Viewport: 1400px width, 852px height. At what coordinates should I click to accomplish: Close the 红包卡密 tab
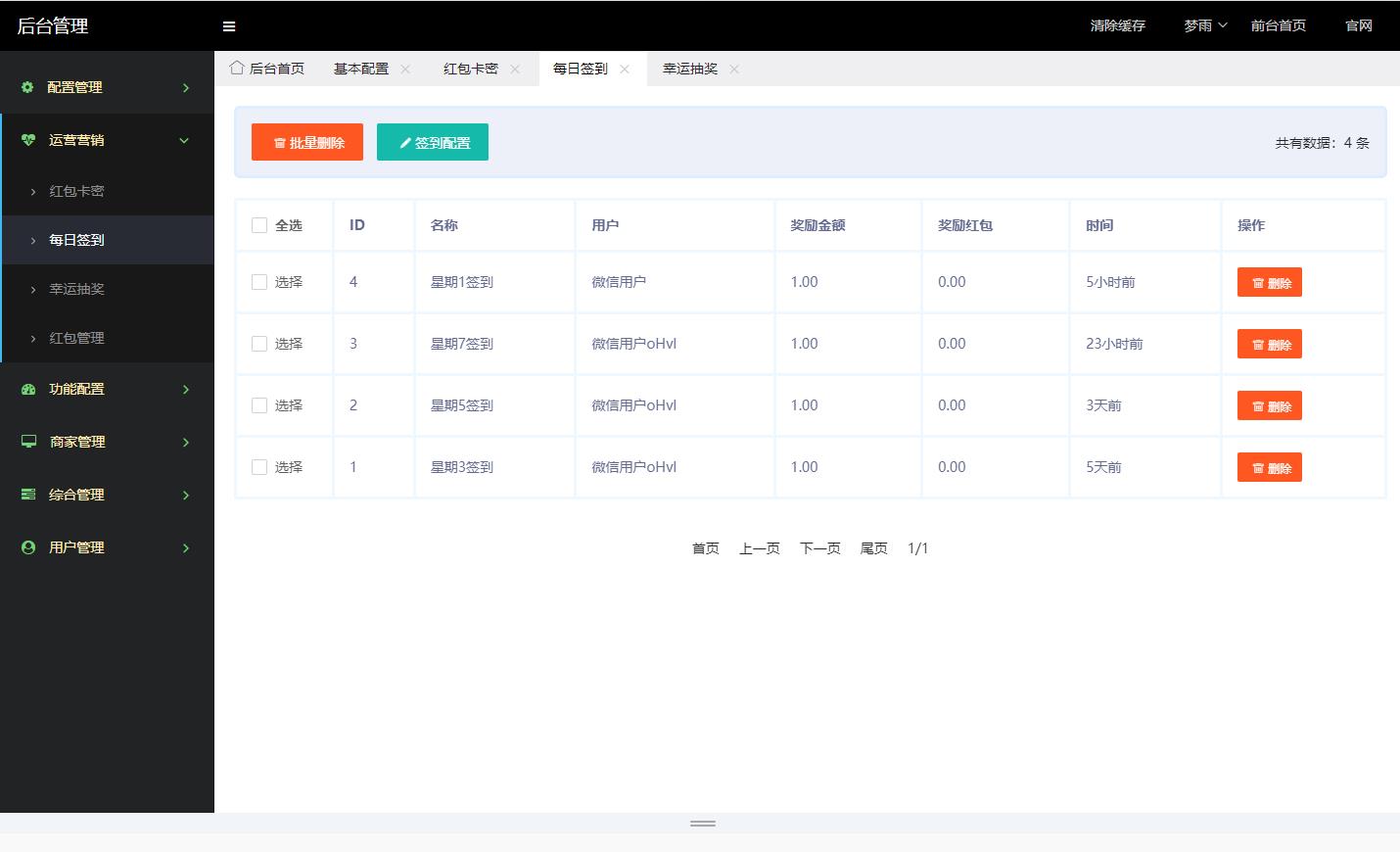515,69
